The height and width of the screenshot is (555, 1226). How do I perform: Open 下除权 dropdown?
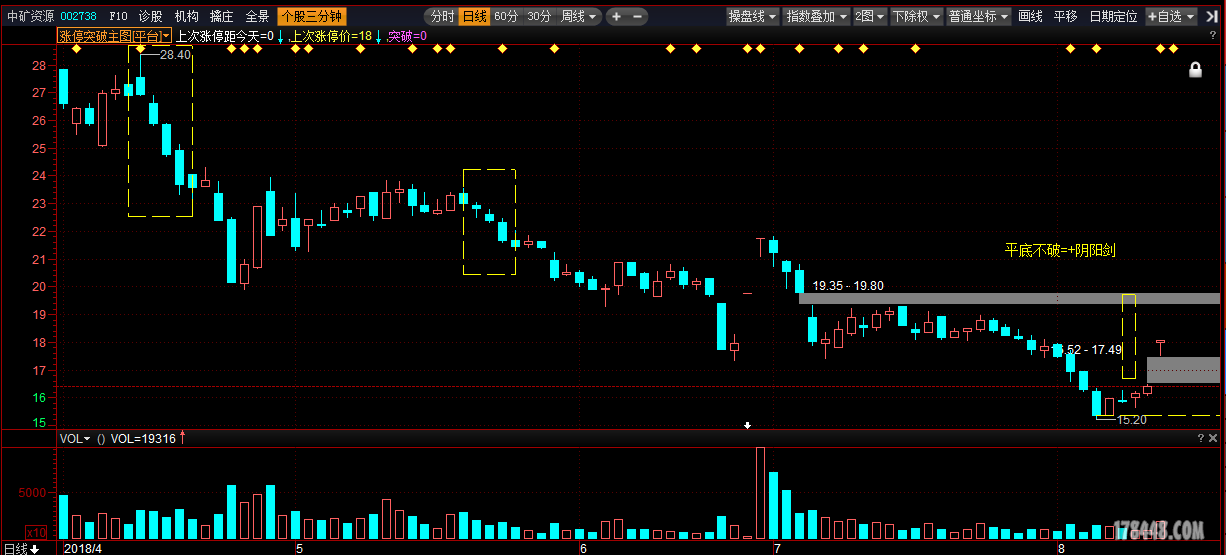916,17
